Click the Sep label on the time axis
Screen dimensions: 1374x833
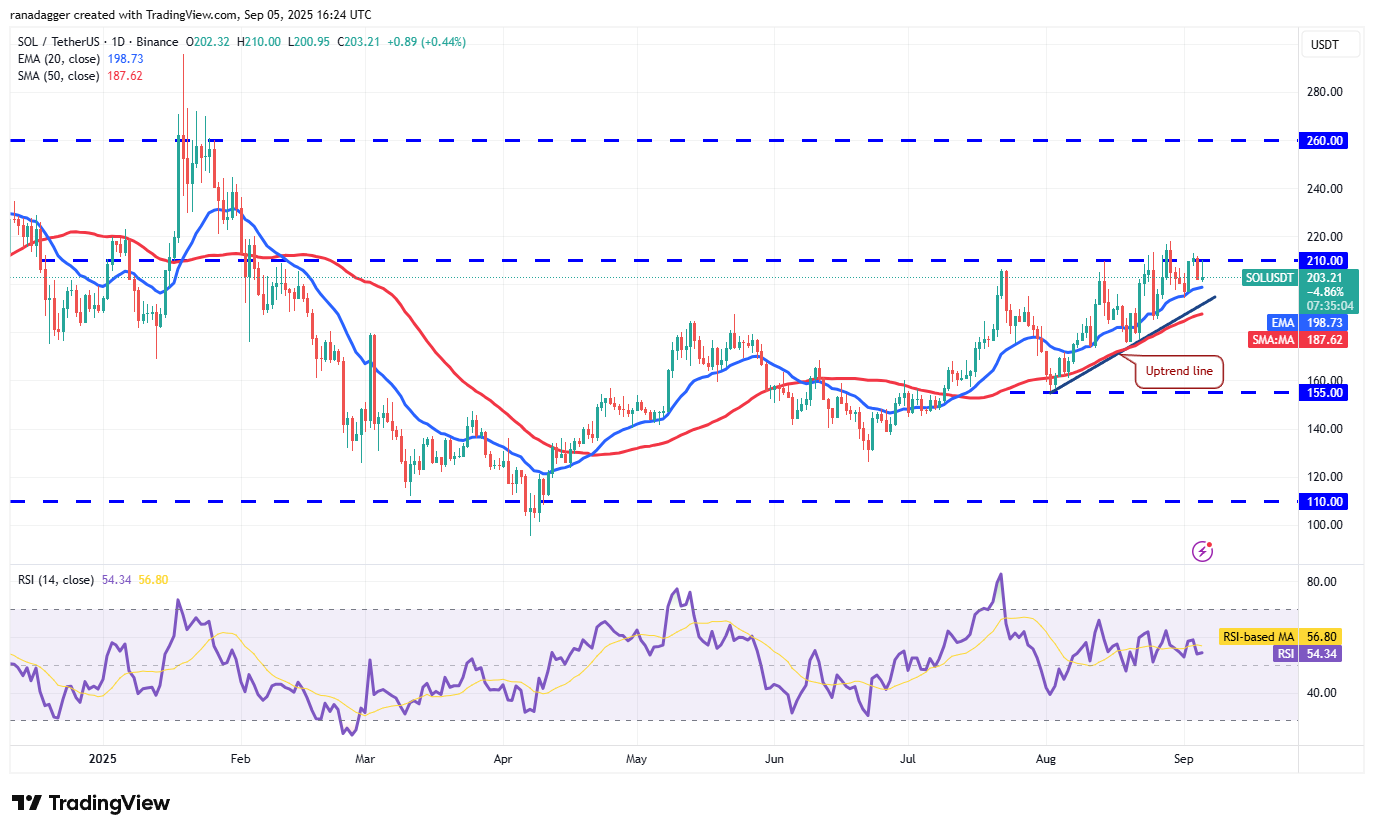click(1183, 759)
